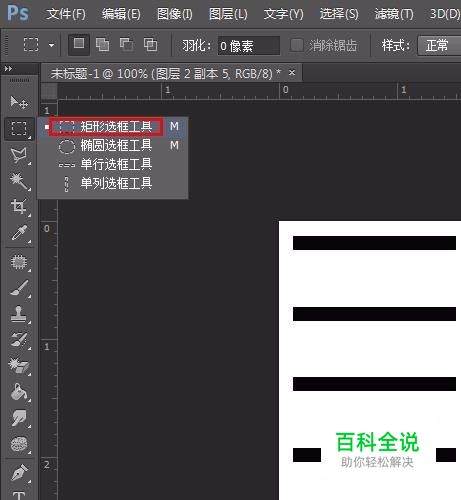Screen dimensions: 461x500
Task: Open the 样式 style dropdown
Action: coord(439,46)
